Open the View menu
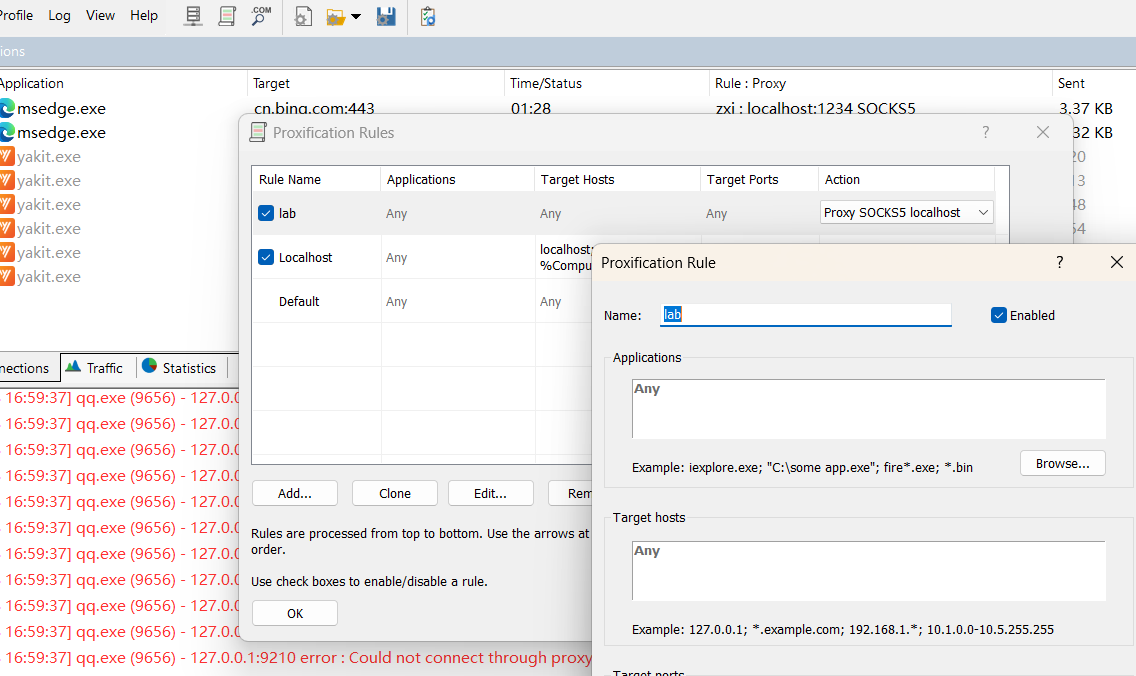This screenshot has width=1136, height=676. pyautogui.click(x=100, y=15)
